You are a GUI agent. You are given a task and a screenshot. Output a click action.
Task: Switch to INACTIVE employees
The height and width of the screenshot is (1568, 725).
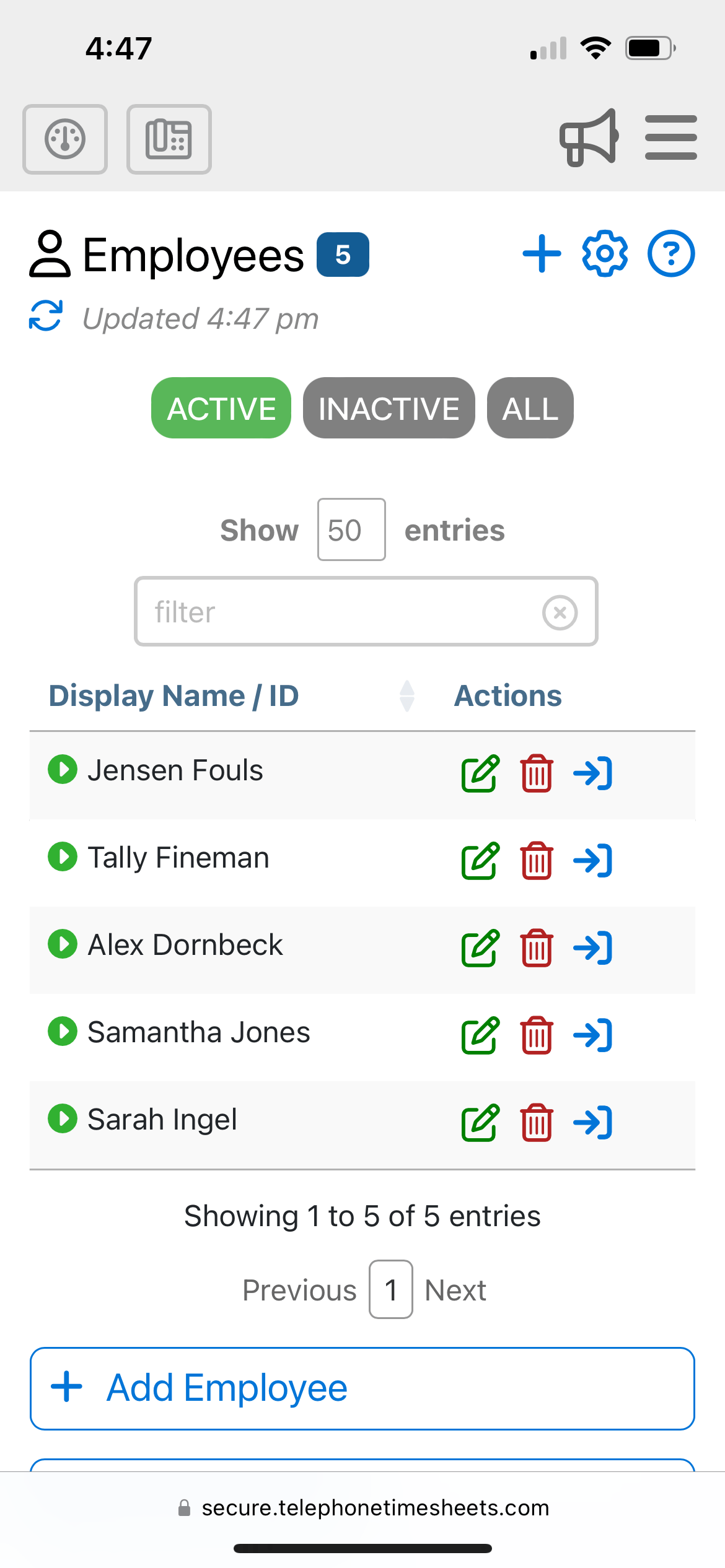(389, 407)
